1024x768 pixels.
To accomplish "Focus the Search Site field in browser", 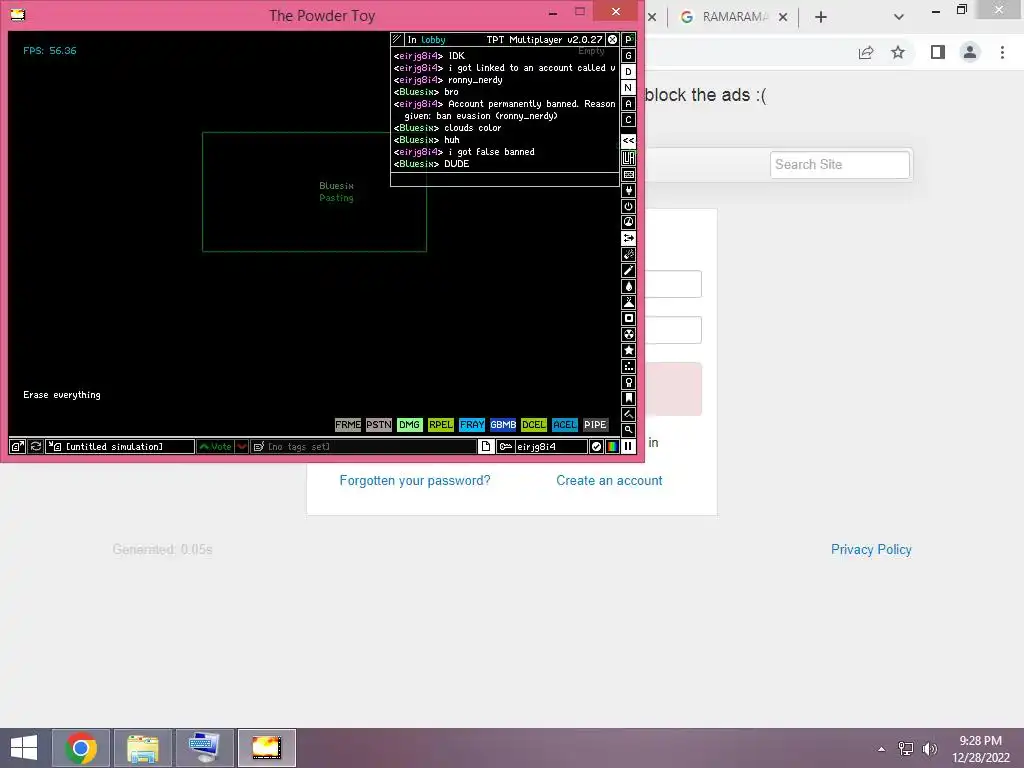I will 840,165.
